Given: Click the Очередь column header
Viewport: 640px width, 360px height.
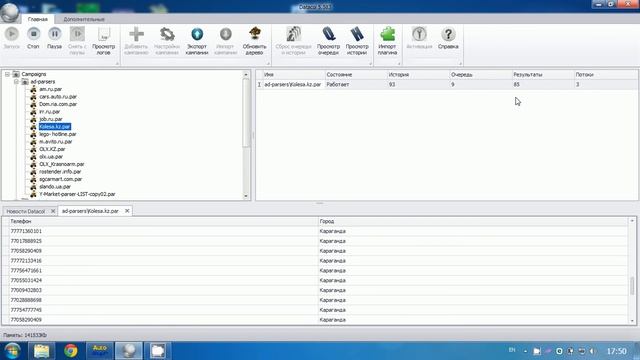Looking at the screenshot, I should coord(480,75).
